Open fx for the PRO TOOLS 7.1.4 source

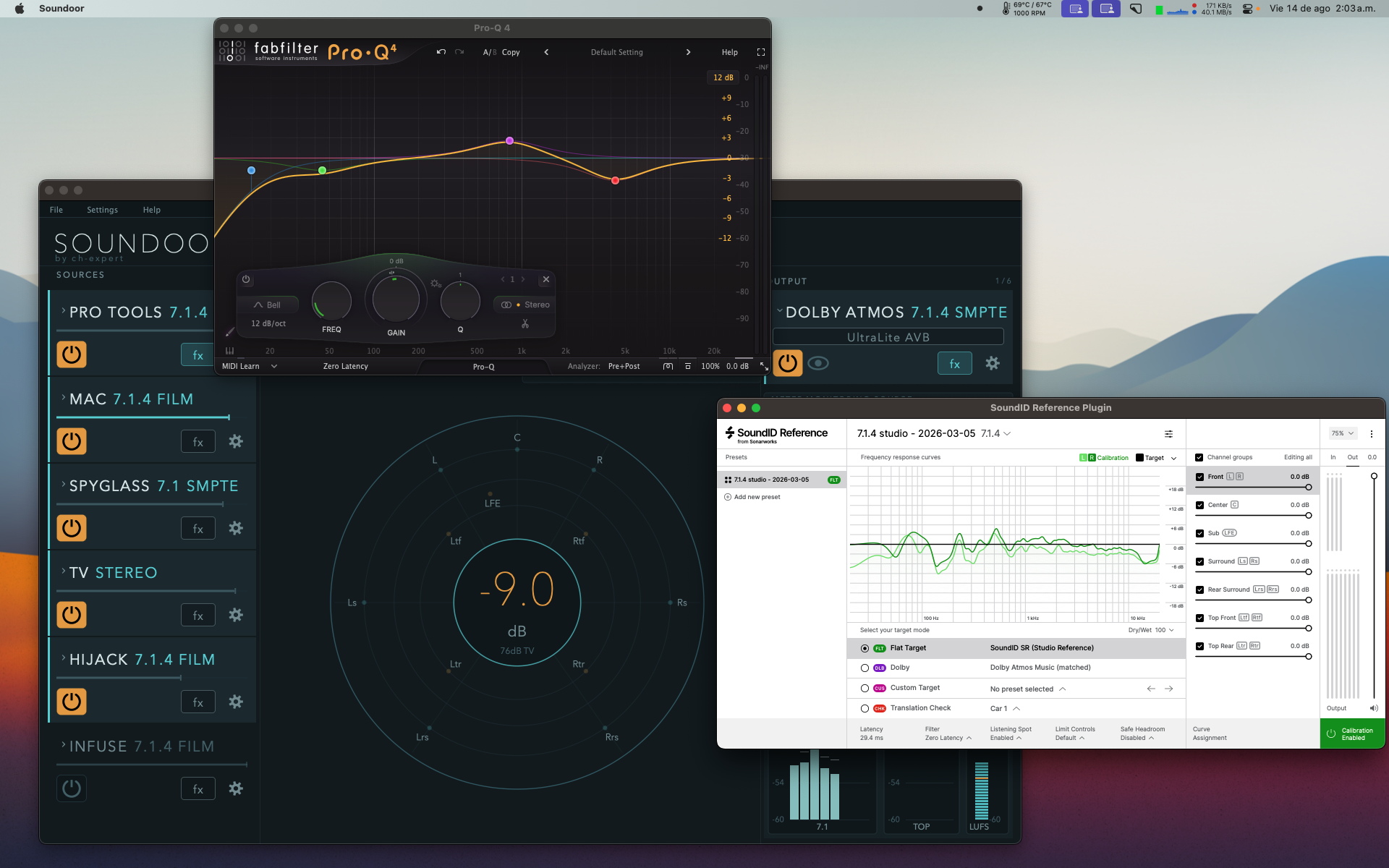point(197,355)
